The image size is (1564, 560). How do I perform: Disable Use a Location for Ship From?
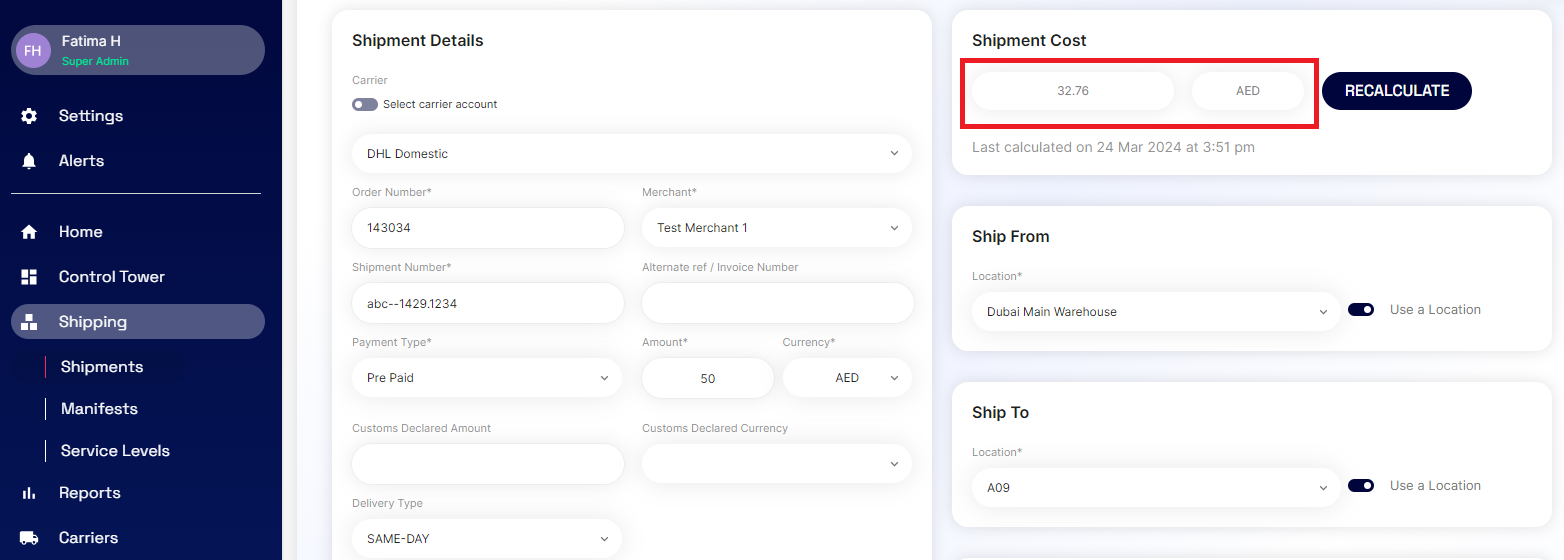coord(1360,310)
